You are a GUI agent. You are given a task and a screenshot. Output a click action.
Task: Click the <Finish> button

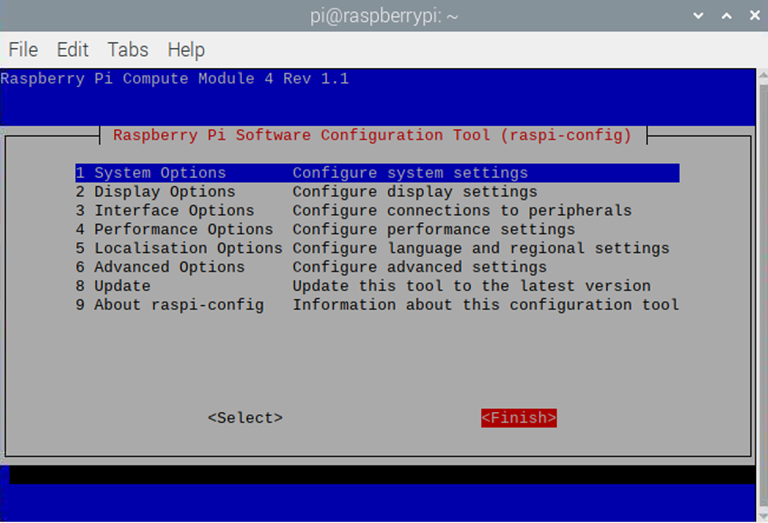pyautogui.click(x=519, y=418)
